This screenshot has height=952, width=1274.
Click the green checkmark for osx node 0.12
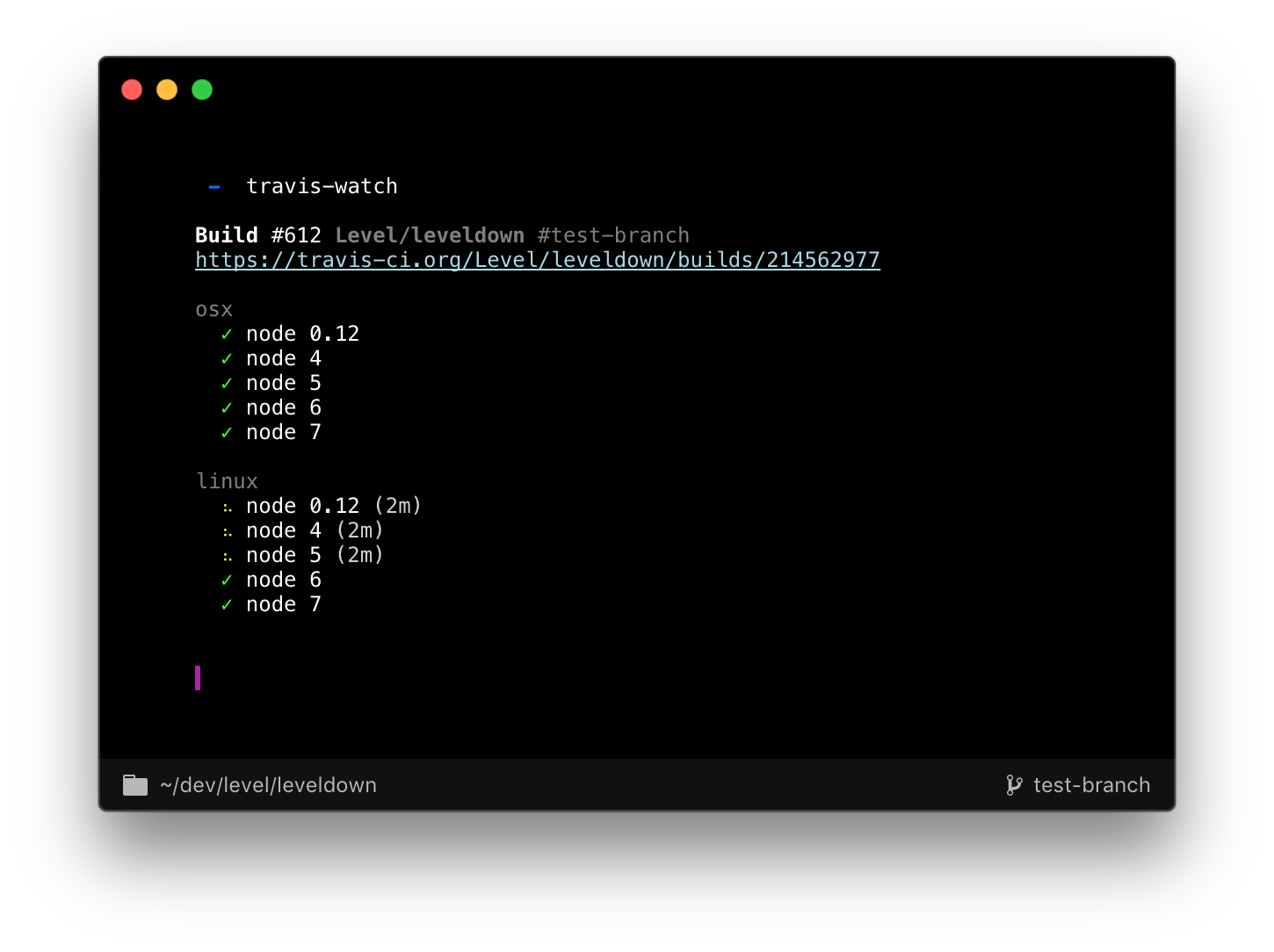227,335
